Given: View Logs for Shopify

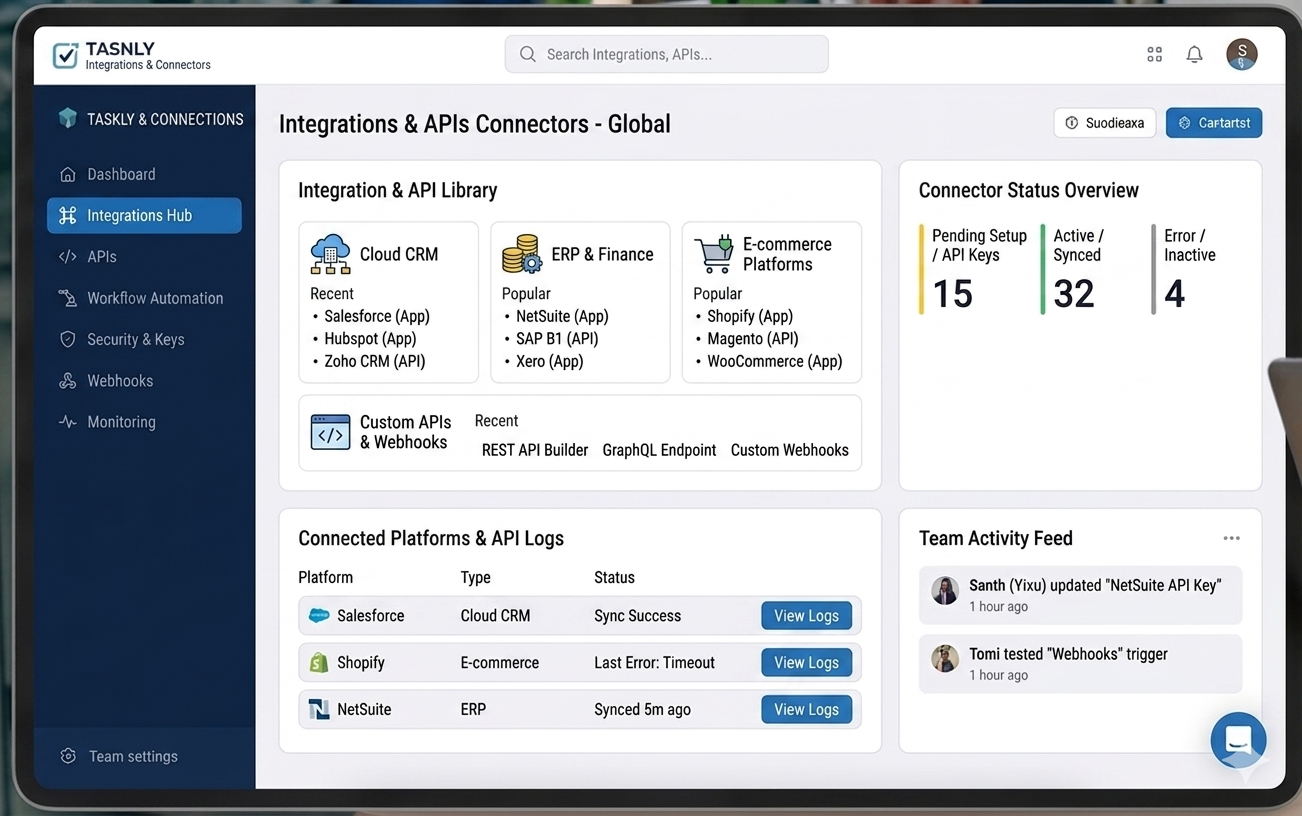Looking at the screenshot, I should click(806, 662).
